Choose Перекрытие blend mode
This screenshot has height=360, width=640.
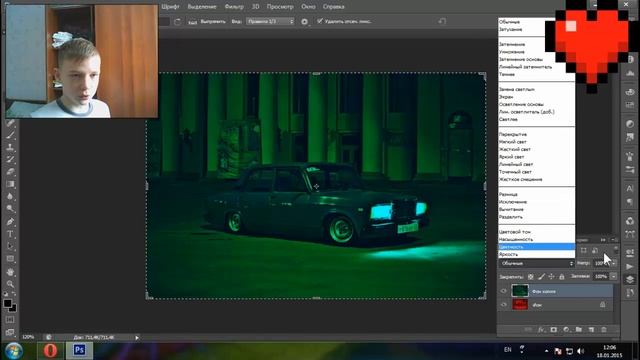[513, 134]
